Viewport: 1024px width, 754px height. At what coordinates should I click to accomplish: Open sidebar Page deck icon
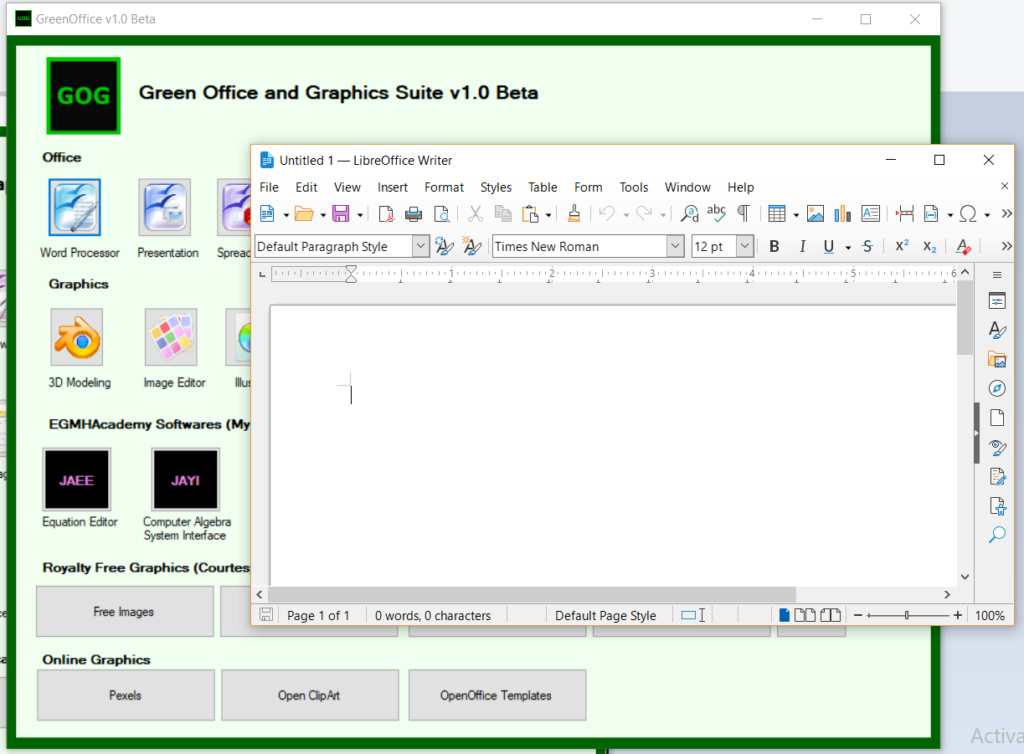(x=997, y=418)
